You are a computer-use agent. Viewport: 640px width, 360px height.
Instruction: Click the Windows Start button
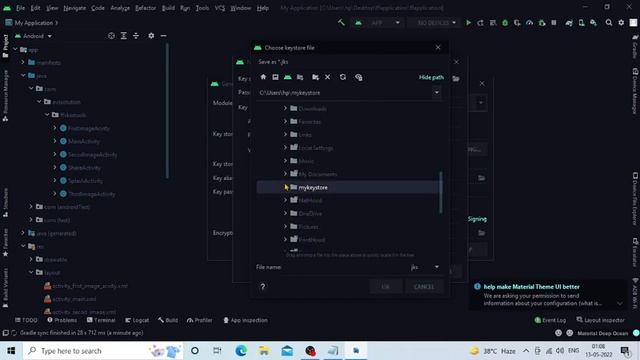(x=11, y=351)
